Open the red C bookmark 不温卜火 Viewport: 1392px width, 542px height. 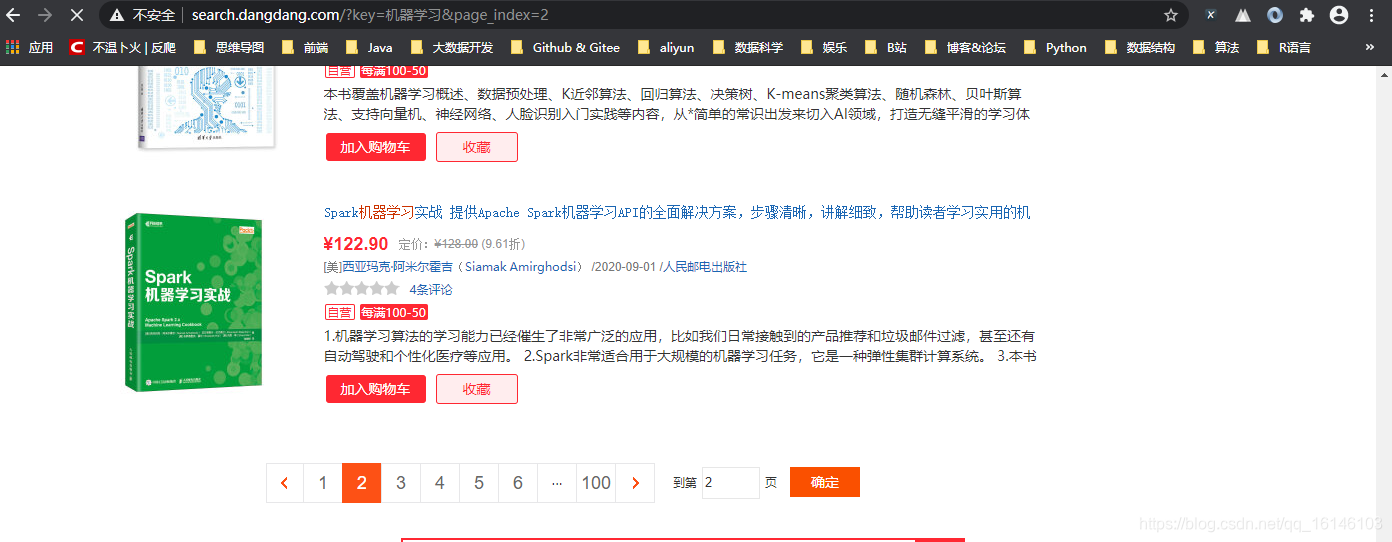point(122,47)
